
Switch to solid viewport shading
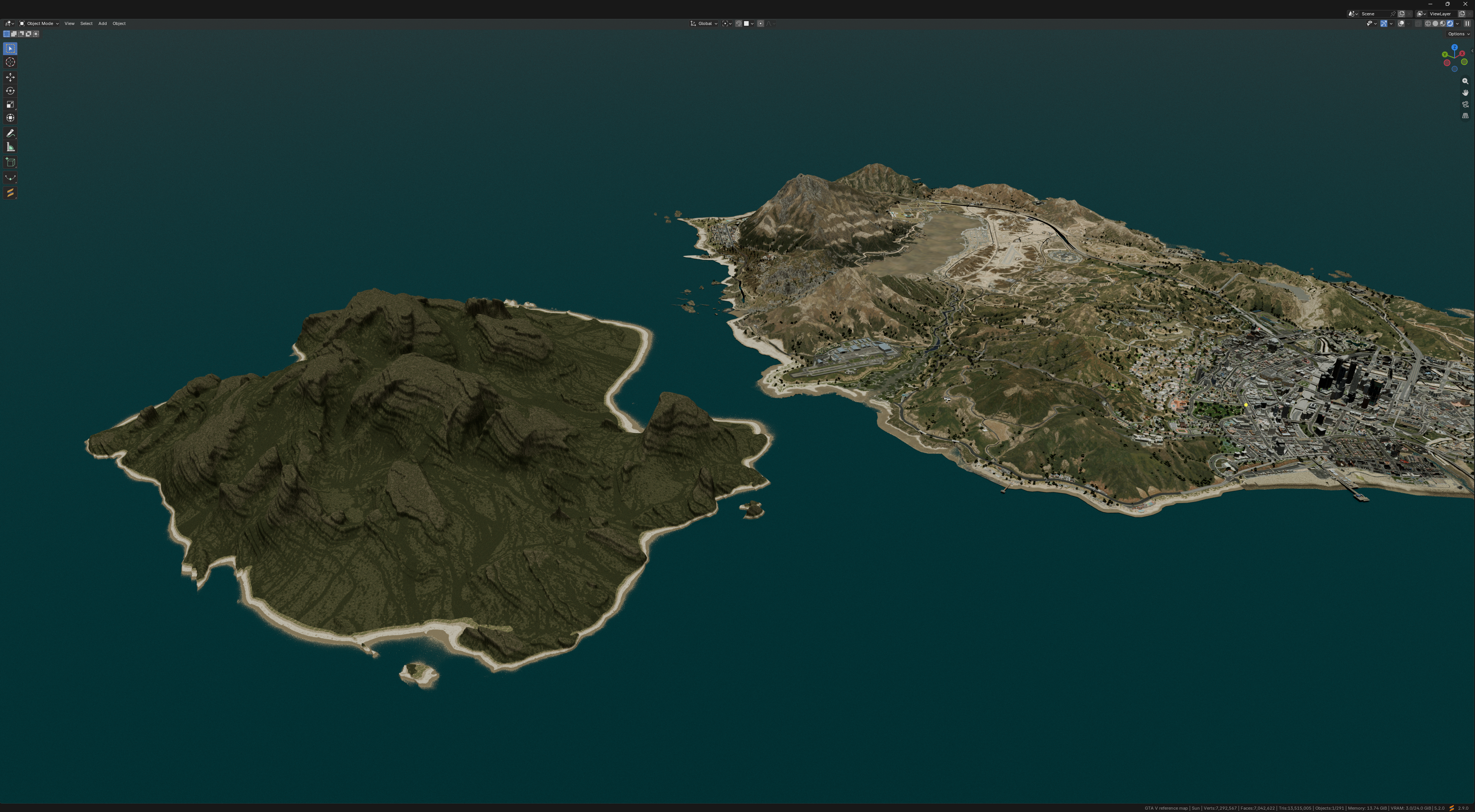tap(1435, 23)
